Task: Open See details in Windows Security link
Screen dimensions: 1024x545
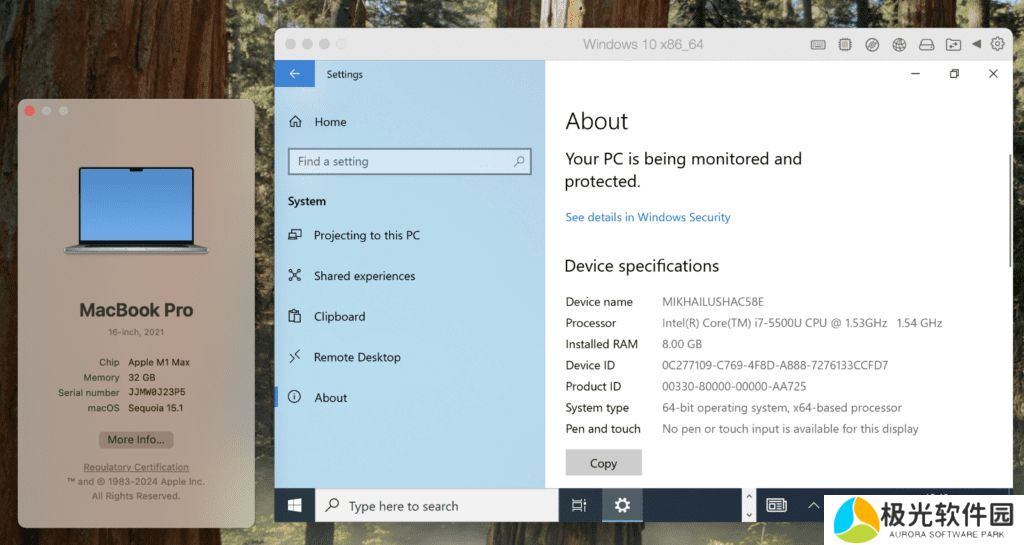Action: point(647,217)
